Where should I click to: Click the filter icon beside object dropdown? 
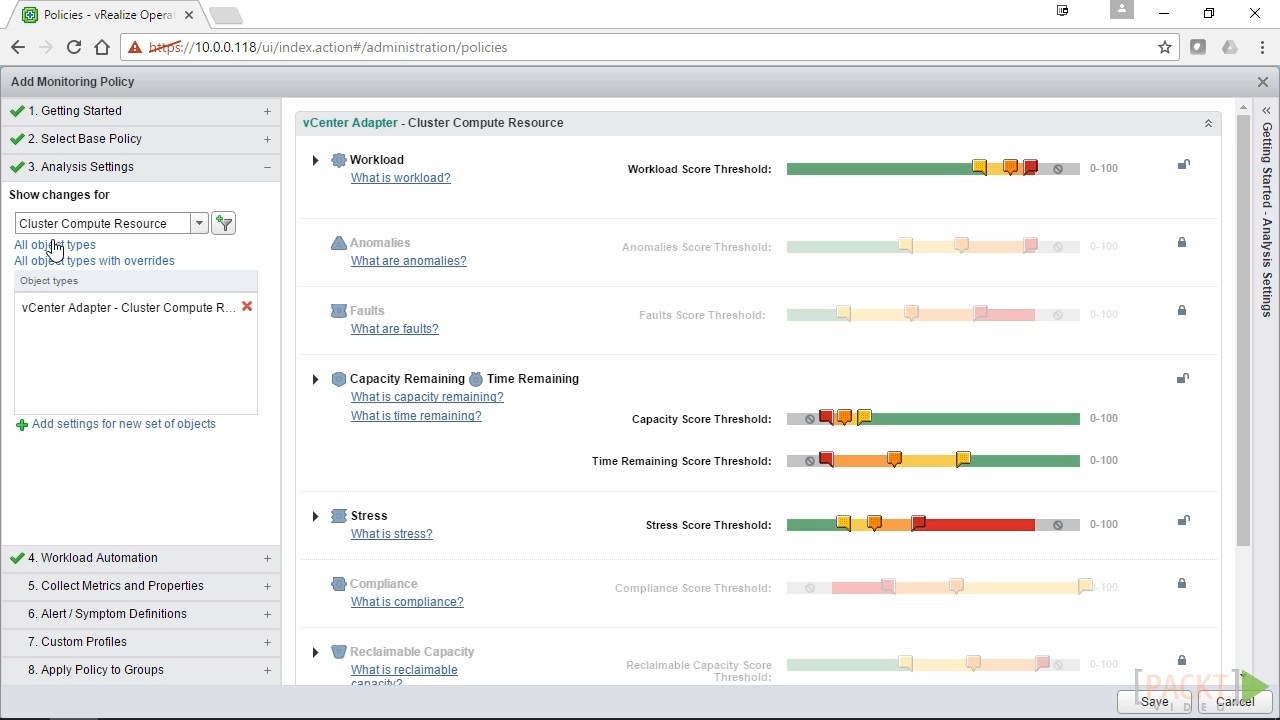click(224, 223)
